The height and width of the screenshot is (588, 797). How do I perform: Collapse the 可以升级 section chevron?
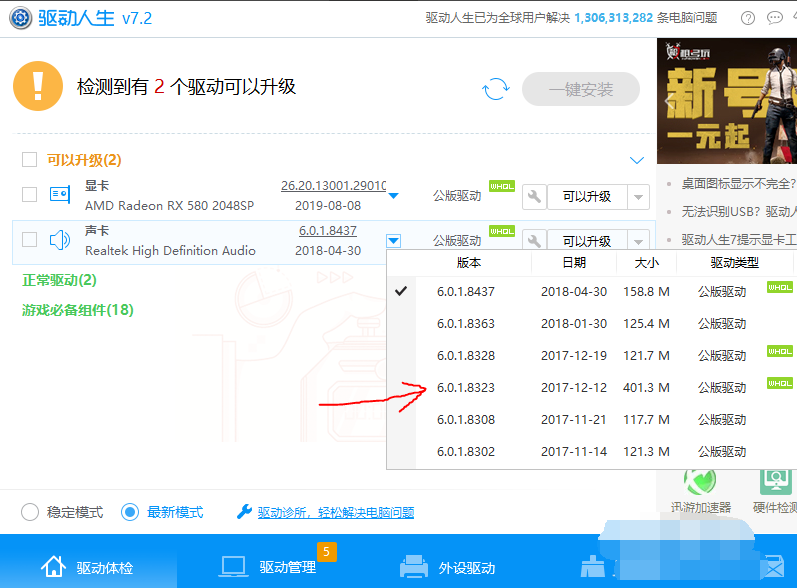[637, 160]
